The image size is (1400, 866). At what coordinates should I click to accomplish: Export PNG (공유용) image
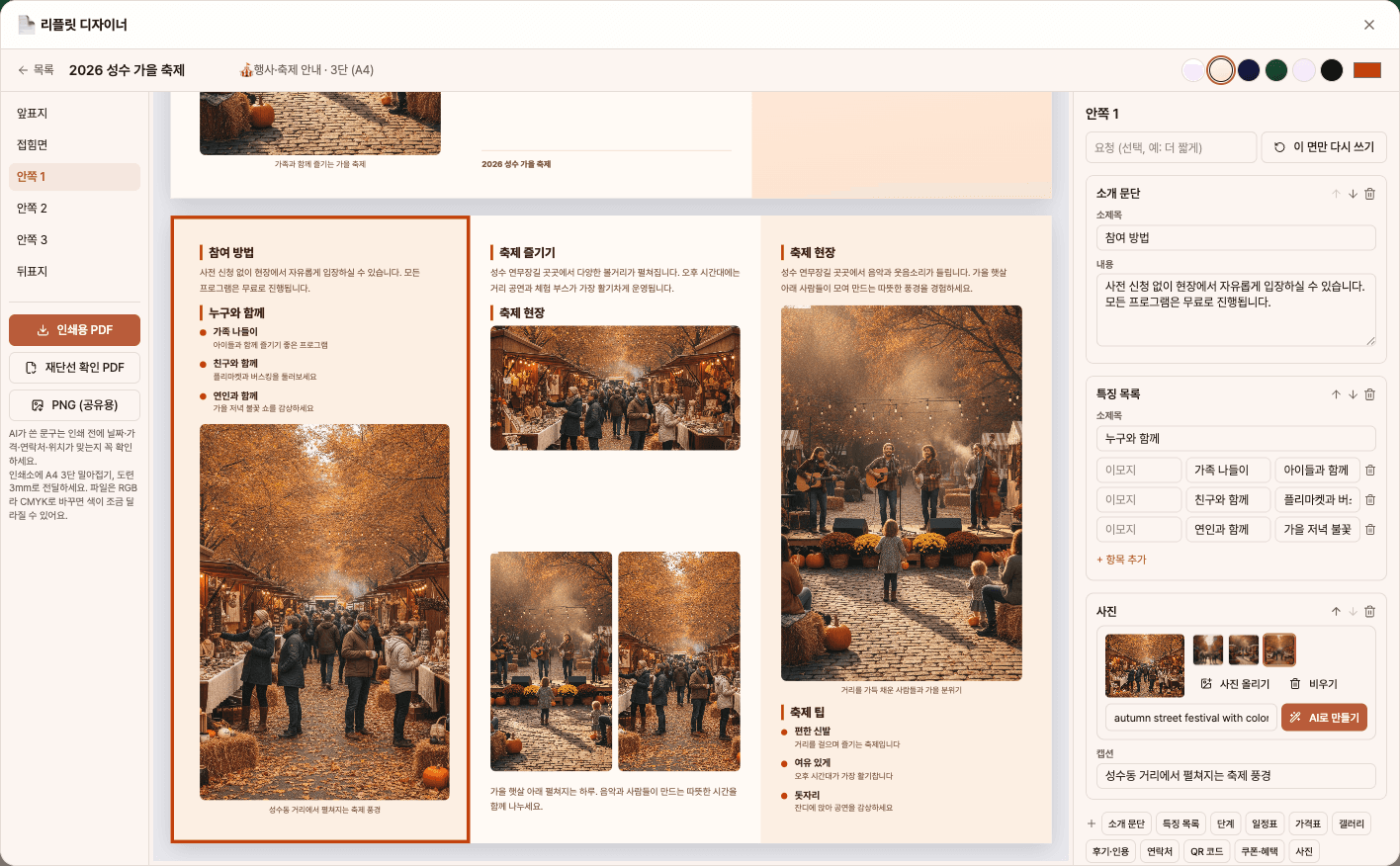click(74, 405)
